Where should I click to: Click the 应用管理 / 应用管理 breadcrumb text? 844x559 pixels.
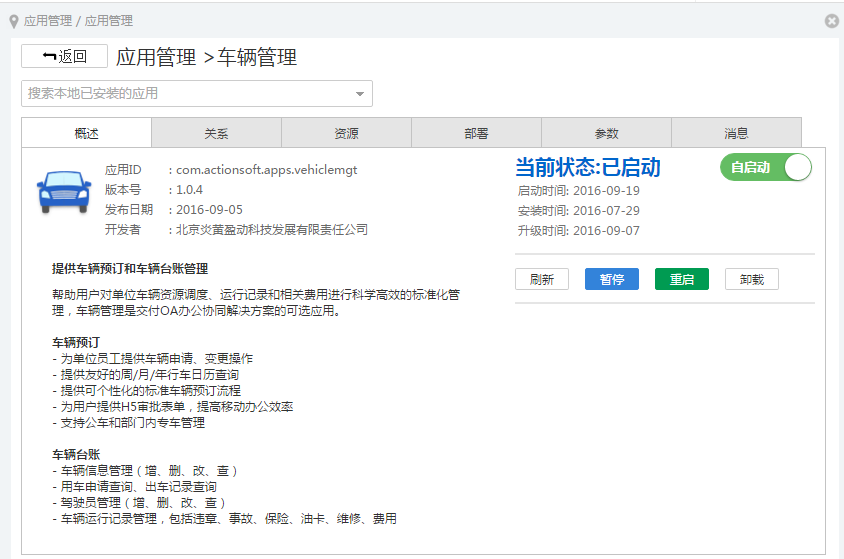coord(78,21)
